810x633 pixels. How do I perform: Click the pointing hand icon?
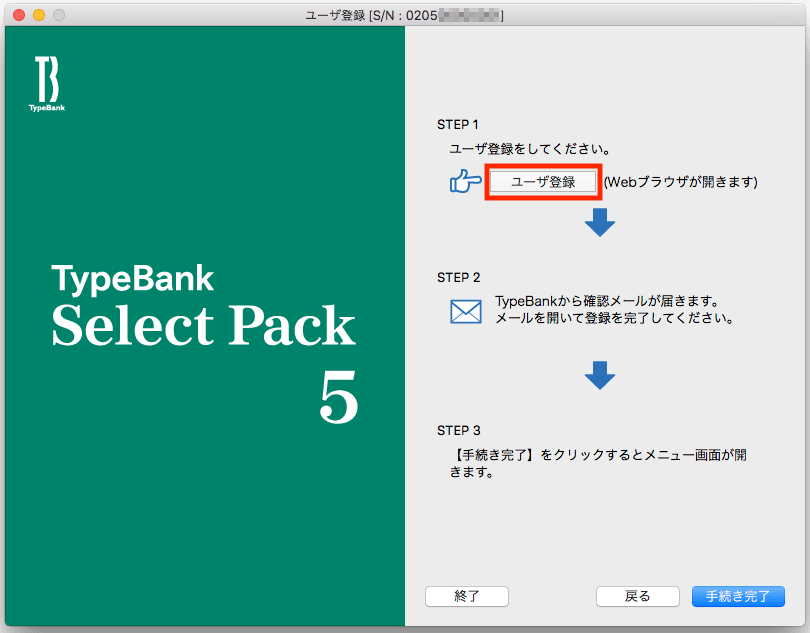465,181
